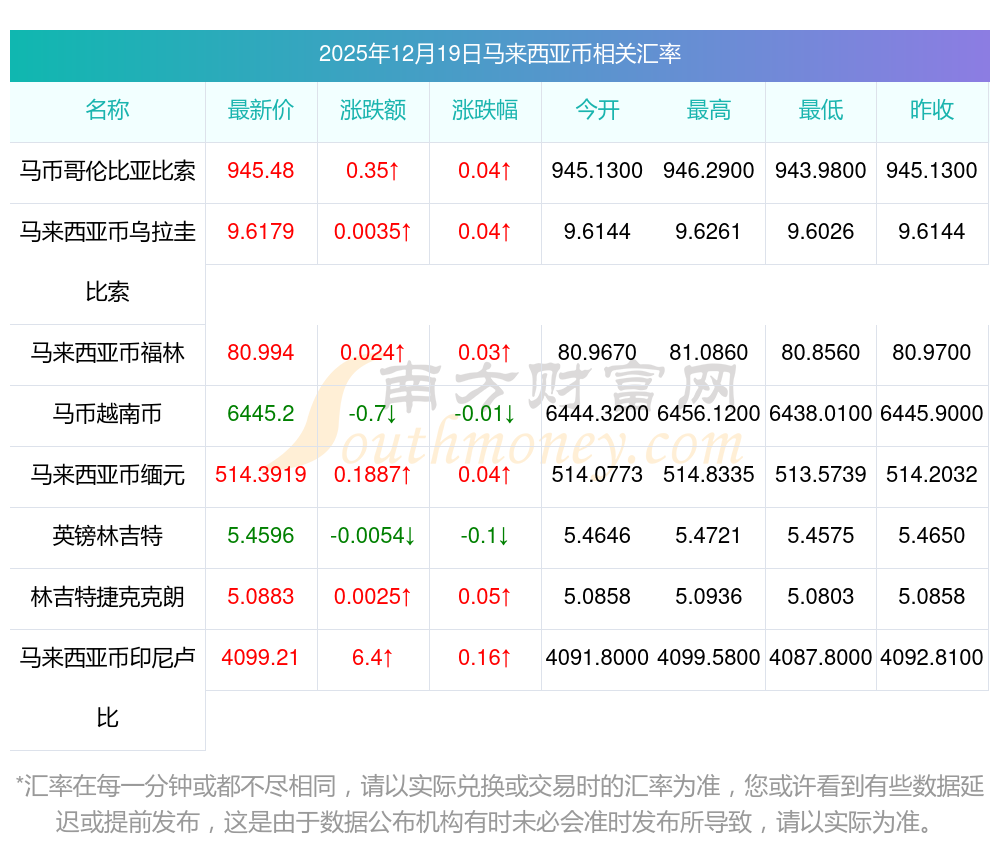Select the 0.16↑ percent change cell
The image size is (1000, 853).
tap(485, 658)
